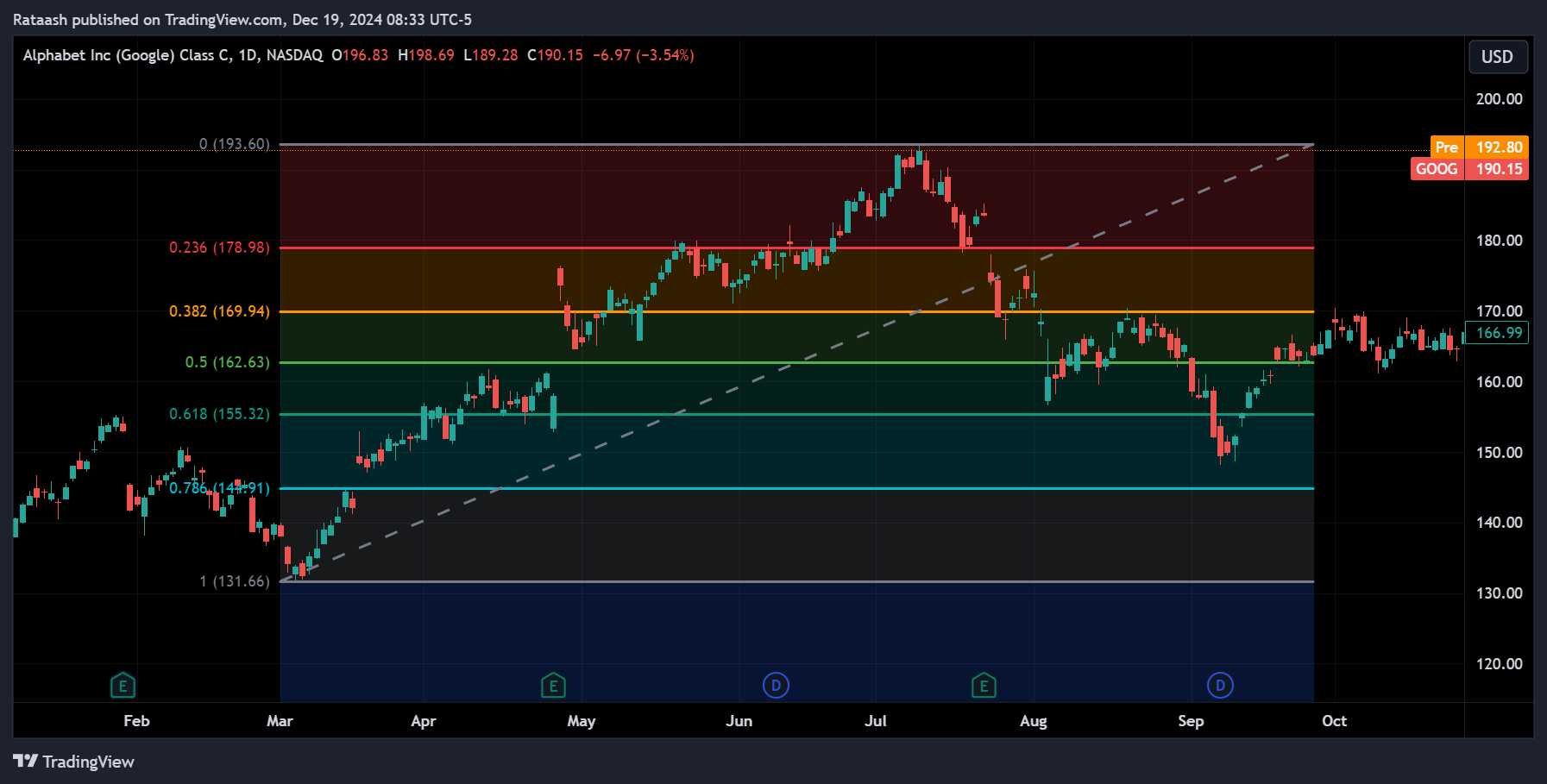The width and height of the screenshot is (1547, 784).
Task: Click the May label on time axis
Action: click(x=581, y=721)
